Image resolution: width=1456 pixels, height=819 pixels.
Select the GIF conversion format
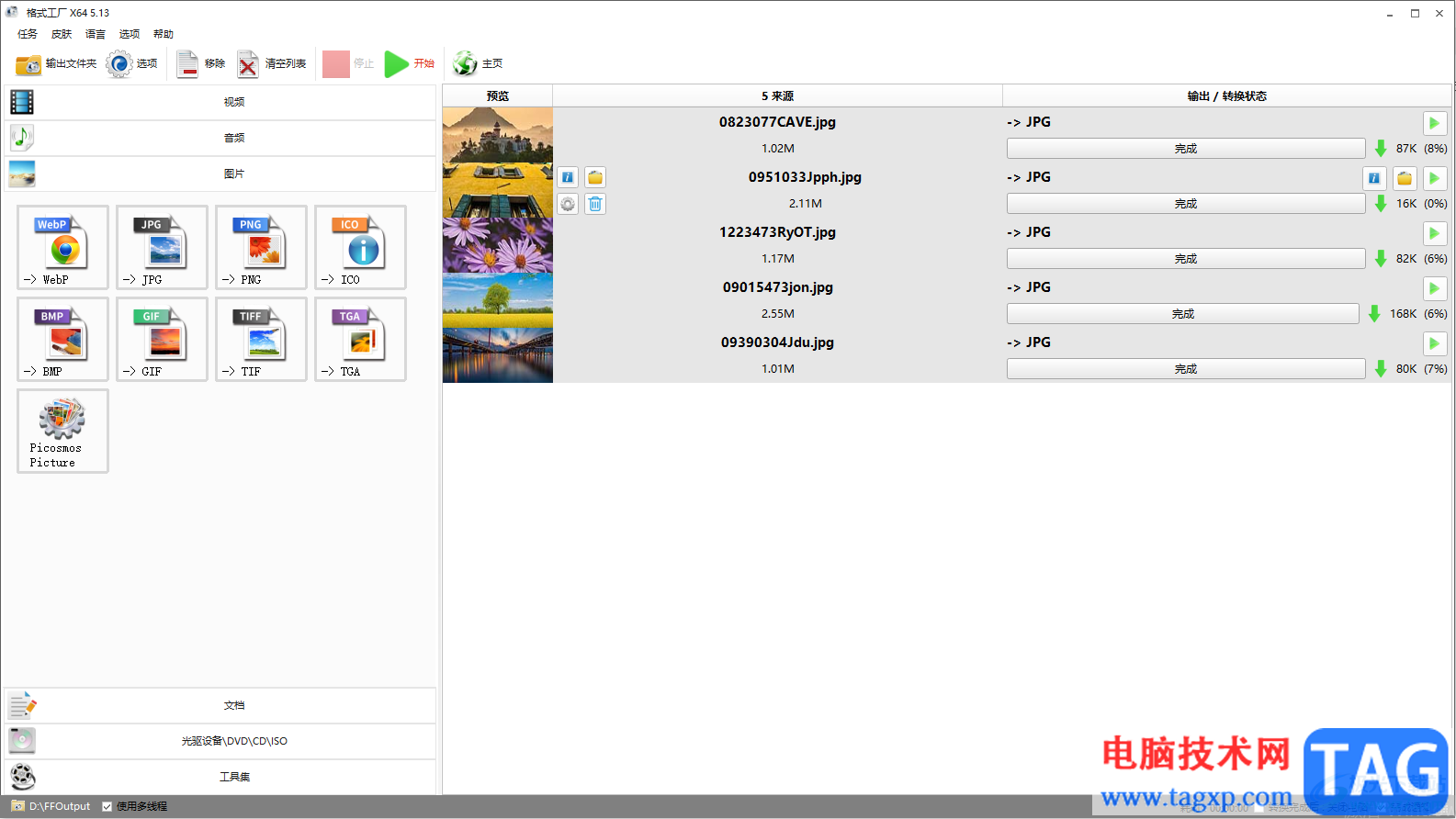click(x=162, y=339)
